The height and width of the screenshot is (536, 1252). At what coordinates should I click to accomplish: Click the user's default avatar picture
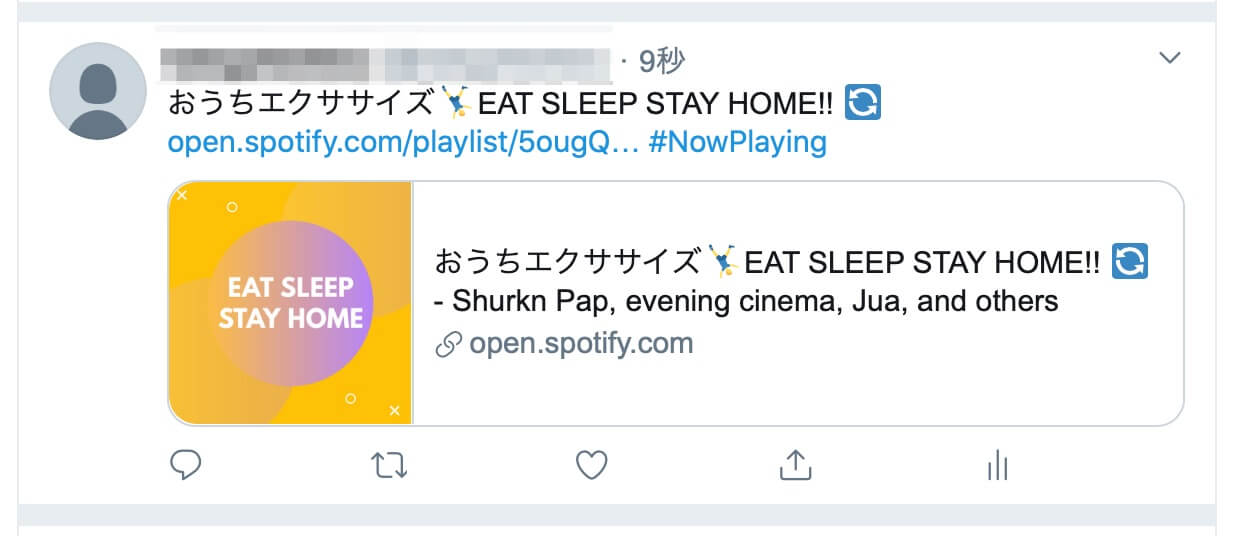point(97,91)
